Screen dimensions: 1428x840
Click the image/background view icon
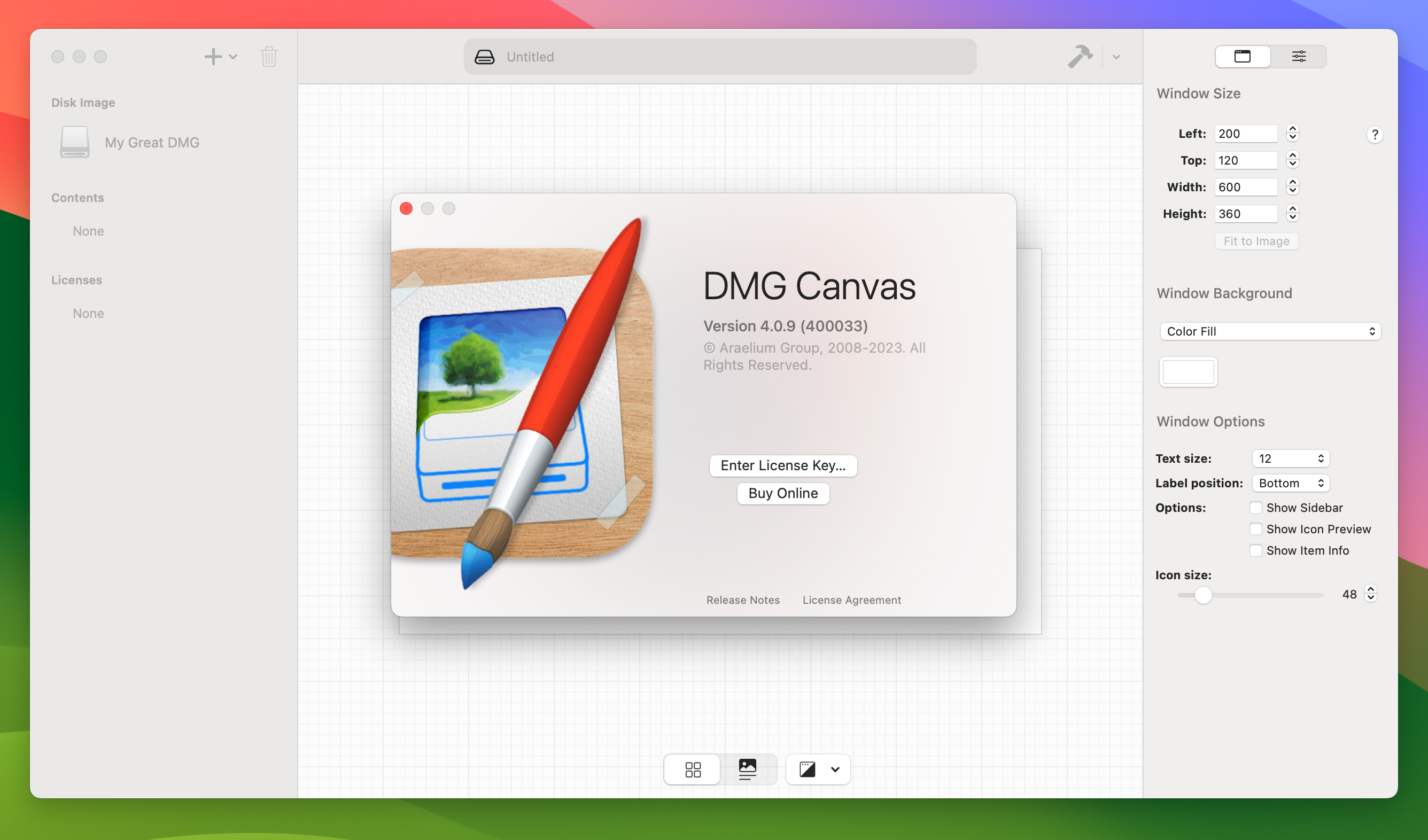click(747, 768)
